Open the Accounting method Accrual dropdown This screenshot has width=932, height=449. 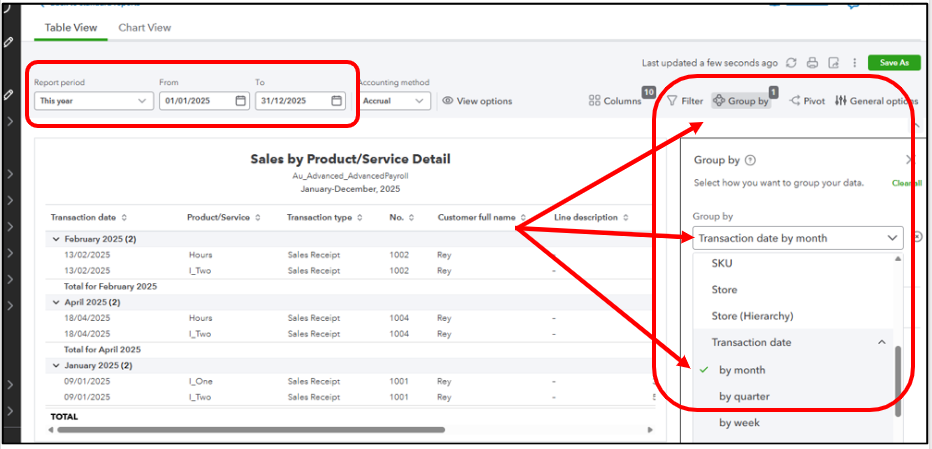[x=394, y=101]
